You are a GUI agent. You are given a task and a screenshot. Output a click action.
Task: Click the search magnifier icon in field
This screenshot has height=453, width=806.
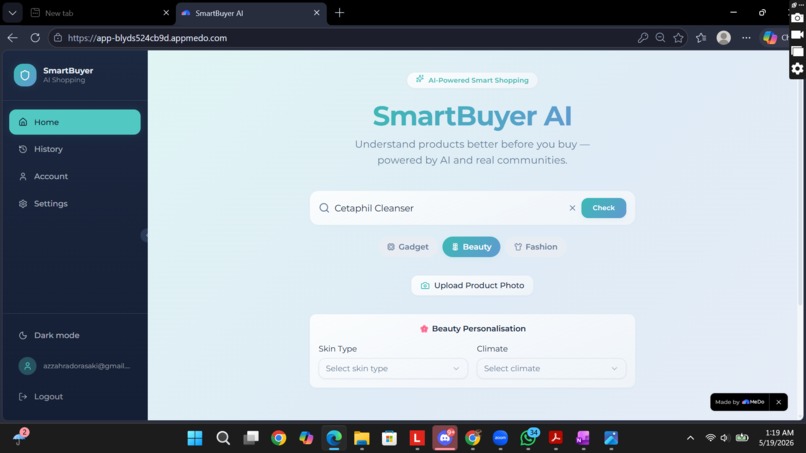pyautogui.click(x=324, y=208)
